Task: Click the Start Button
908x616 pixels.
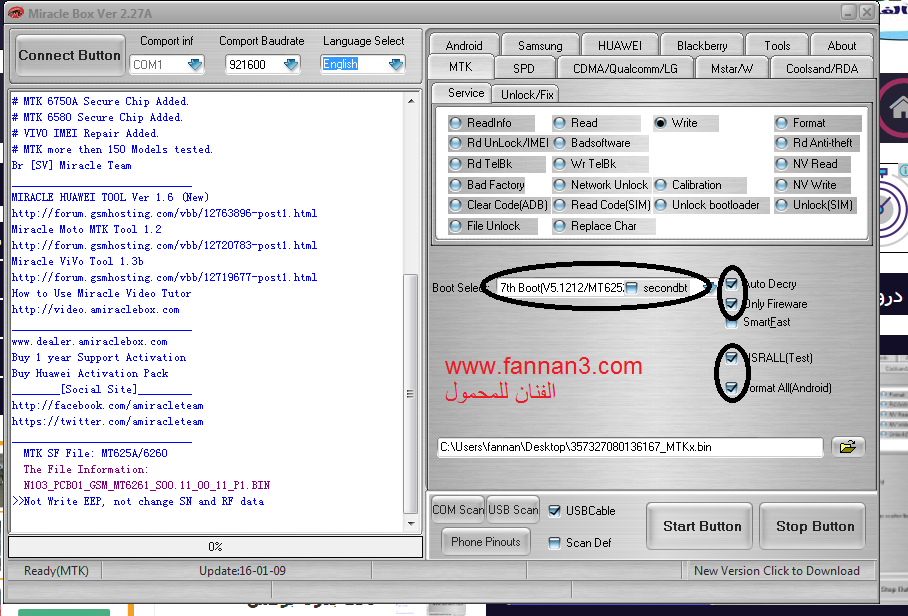Action: (x=700, y=526)
